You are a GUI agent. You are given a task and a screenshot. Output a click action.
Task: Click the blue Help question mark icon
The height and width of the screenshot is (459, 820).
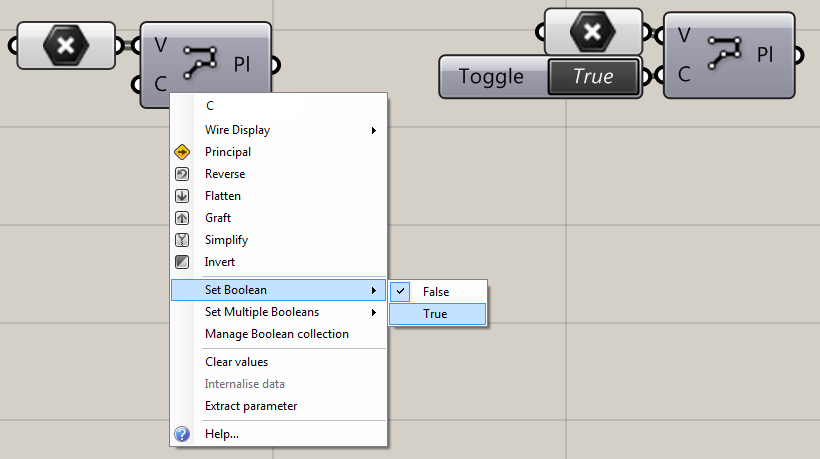[x=182, y=434]
